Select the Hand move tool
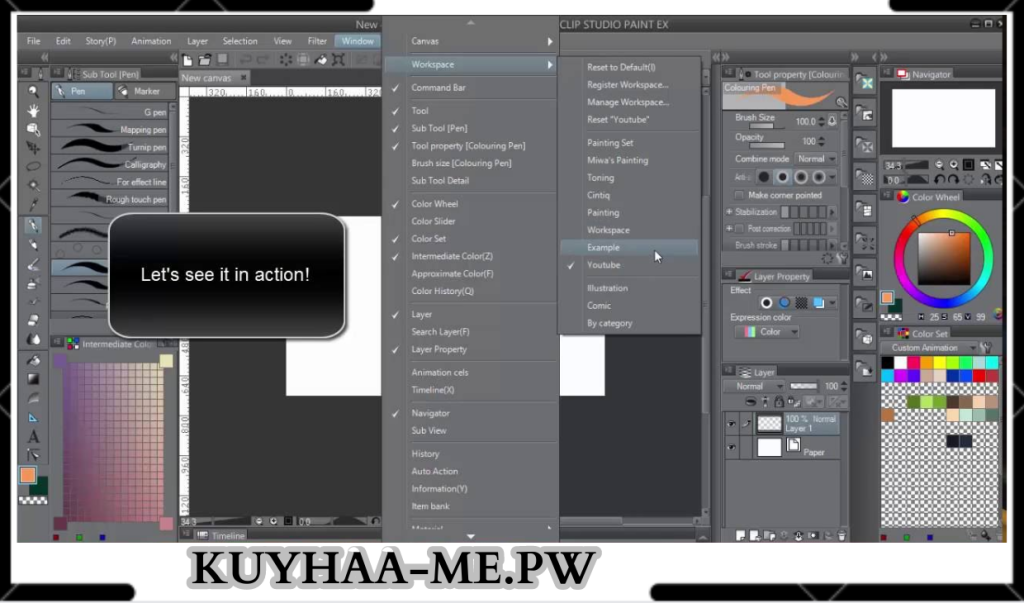Viewport: 1024px width, 603px height. tap(33, 110)
